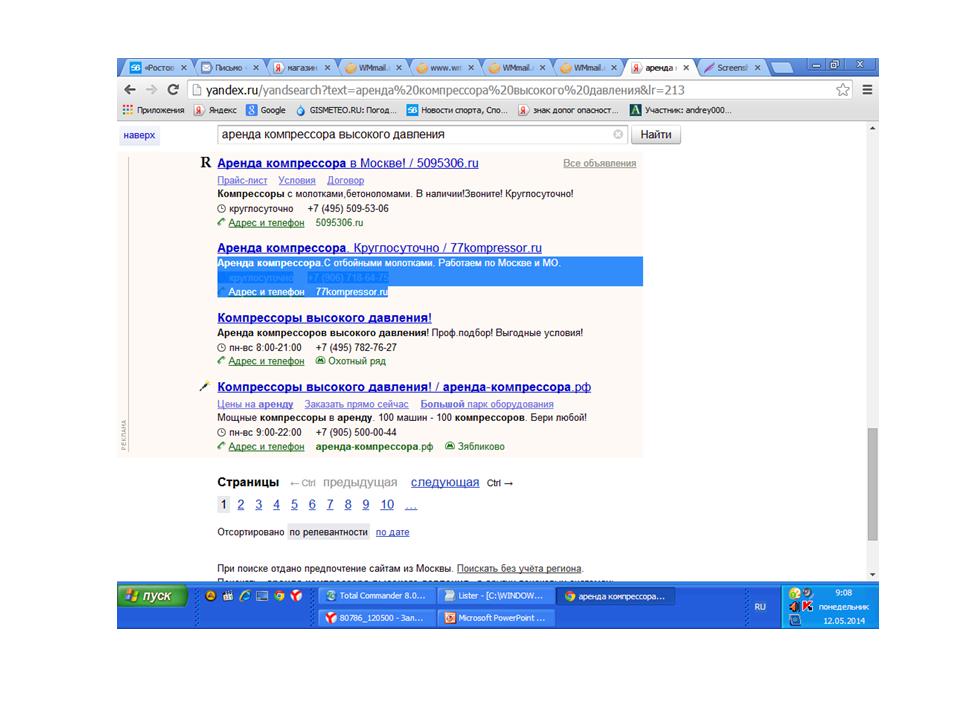Click the следующая page link
The image size is (960, 720).
click(445, 482)
